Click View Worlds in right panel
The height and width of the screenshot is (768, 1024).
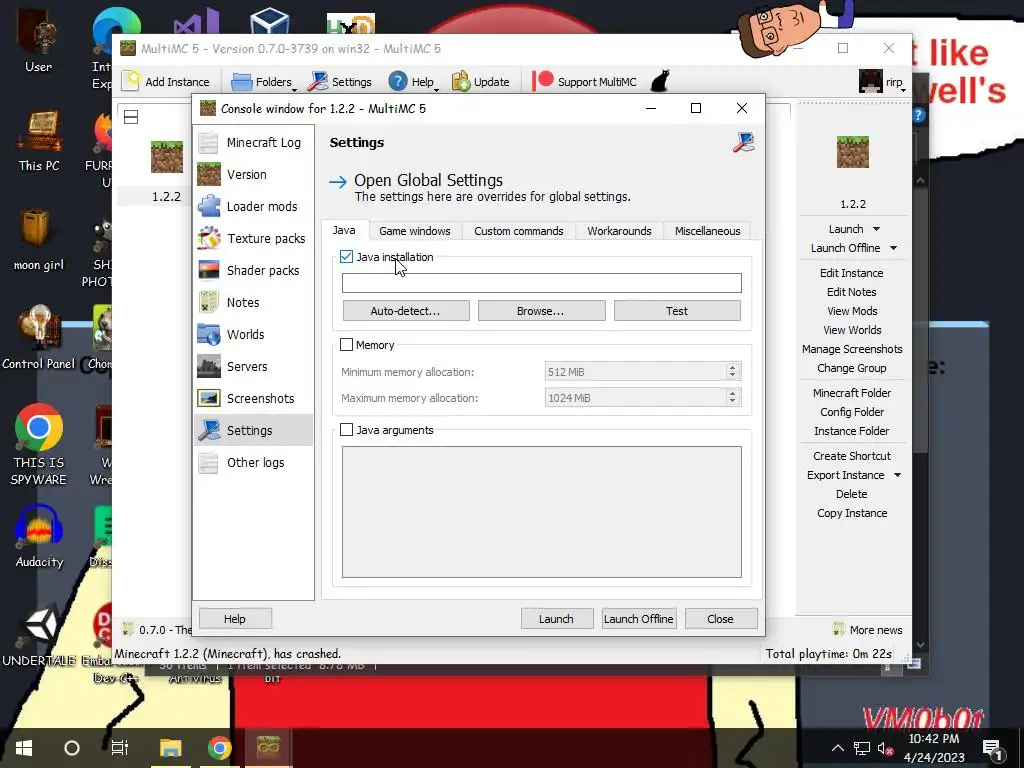pos(852,330)
